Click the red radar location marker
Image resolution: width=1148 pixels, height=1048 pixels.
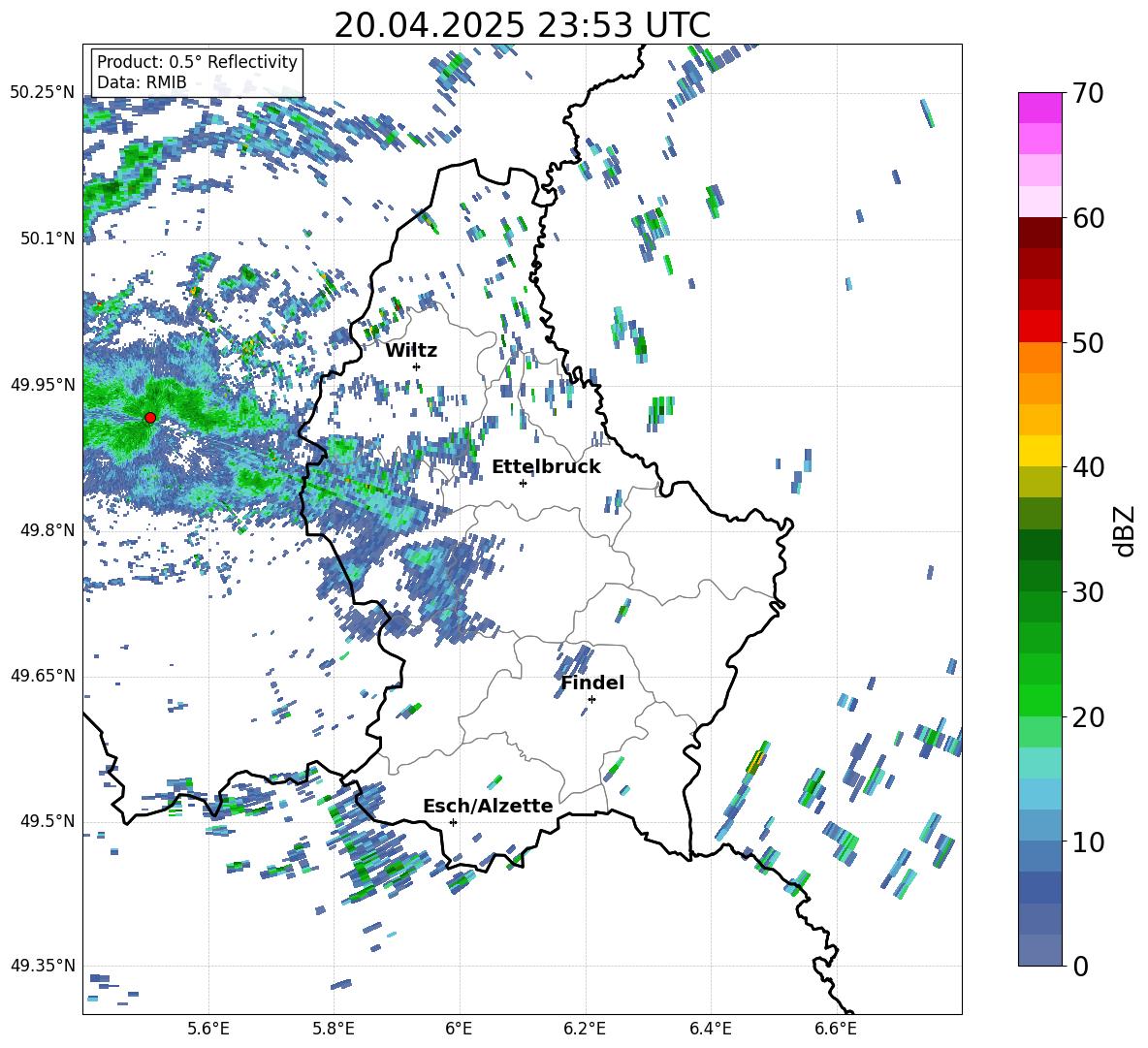[150, 418]
